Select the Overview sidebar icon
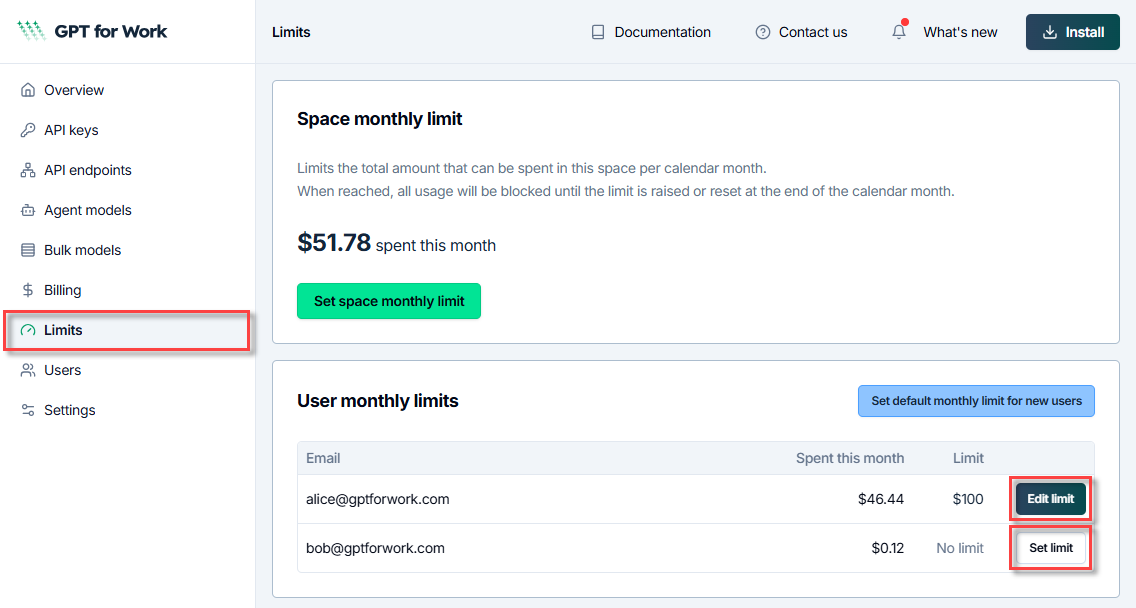Viewport: 1136px width, 608px height. point(29,90)
